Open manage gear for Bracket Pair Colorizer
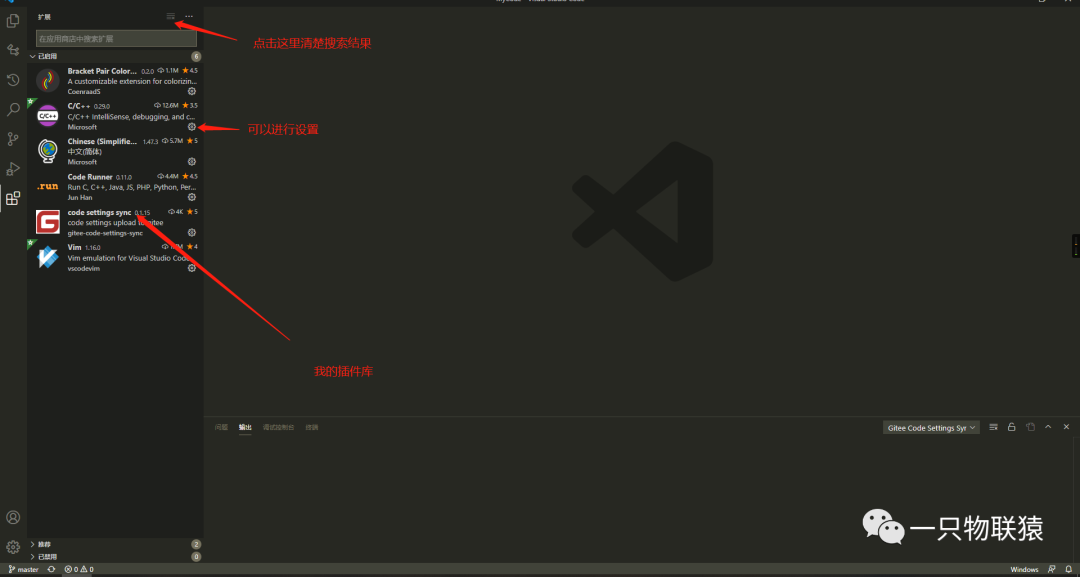 pyautogui.click(x=192, y=91)
